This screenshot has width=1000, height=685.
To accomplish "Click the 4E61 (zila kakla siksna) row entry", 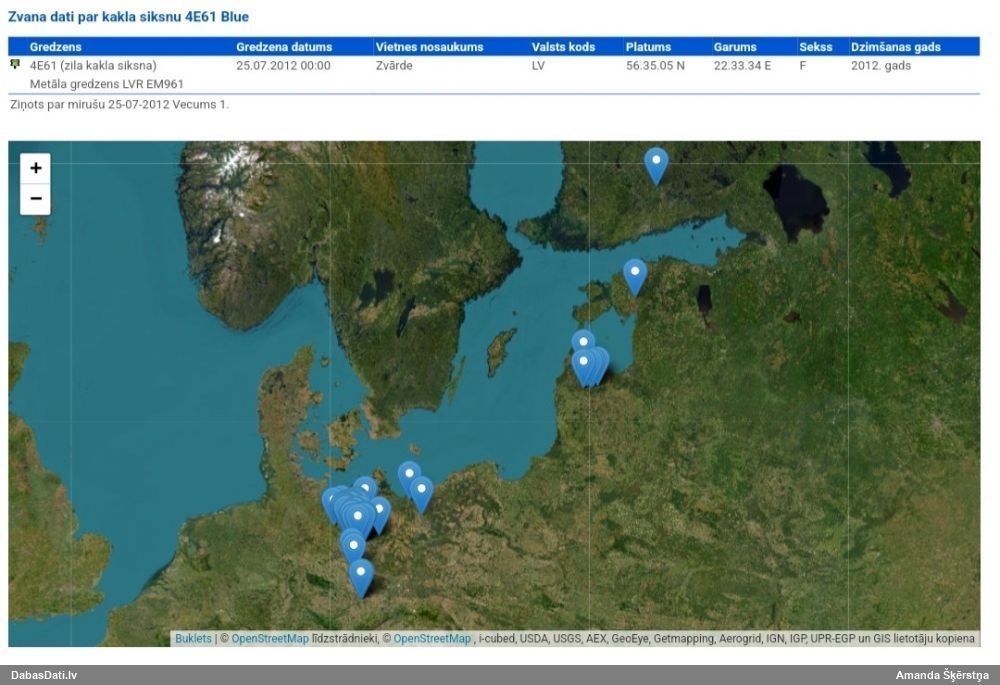I will click(93, 66).
